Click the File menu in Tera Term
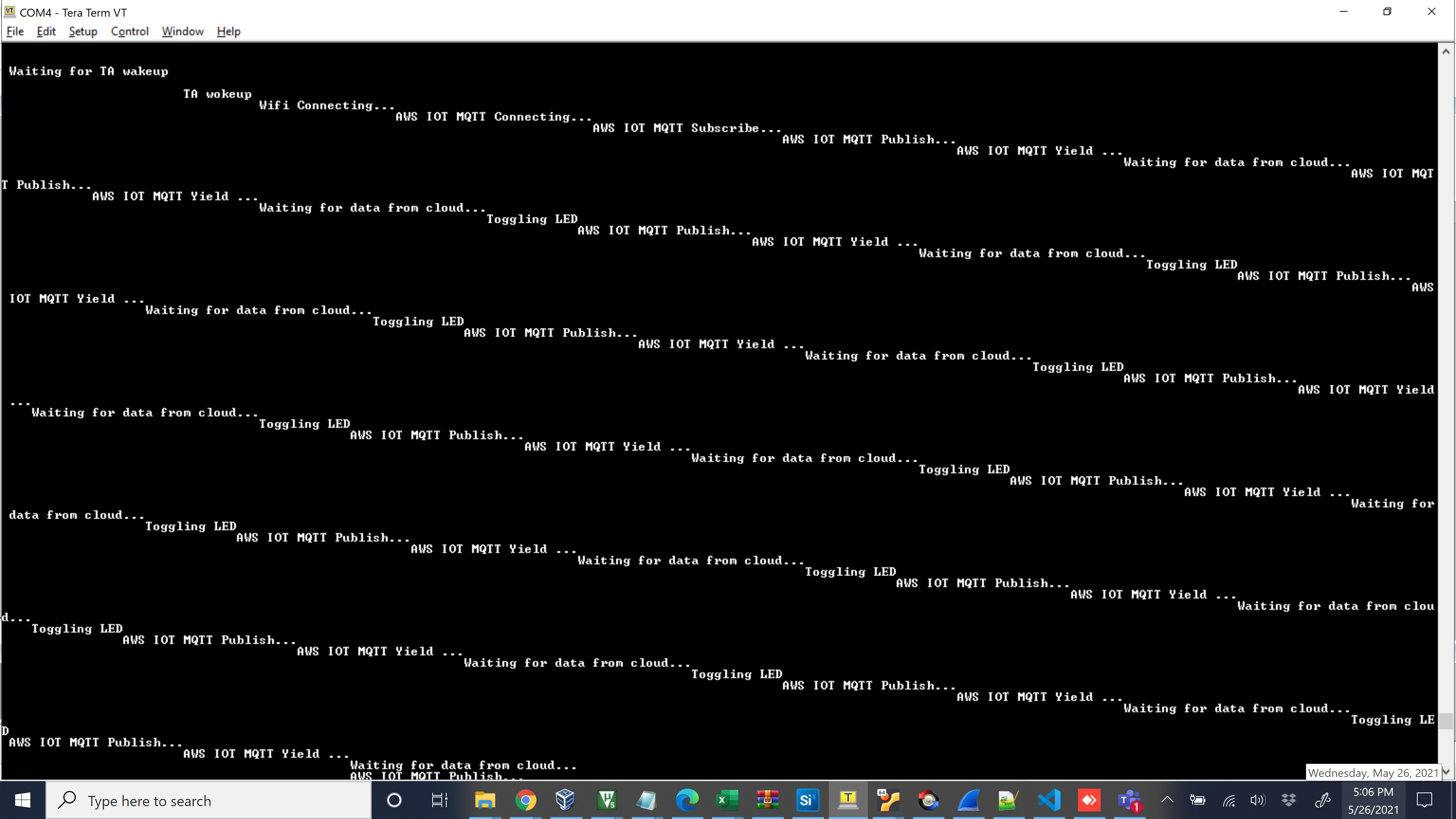This screenshot has height=819, width=1456. click(x=16, y=31)
